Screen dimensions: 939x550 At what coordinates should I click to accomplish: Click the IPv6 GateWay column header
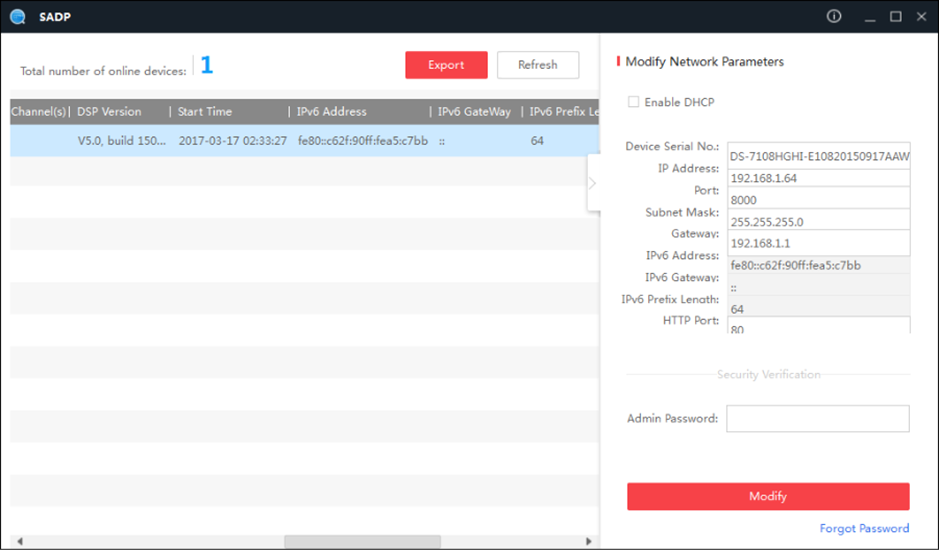tap(474, 112)
